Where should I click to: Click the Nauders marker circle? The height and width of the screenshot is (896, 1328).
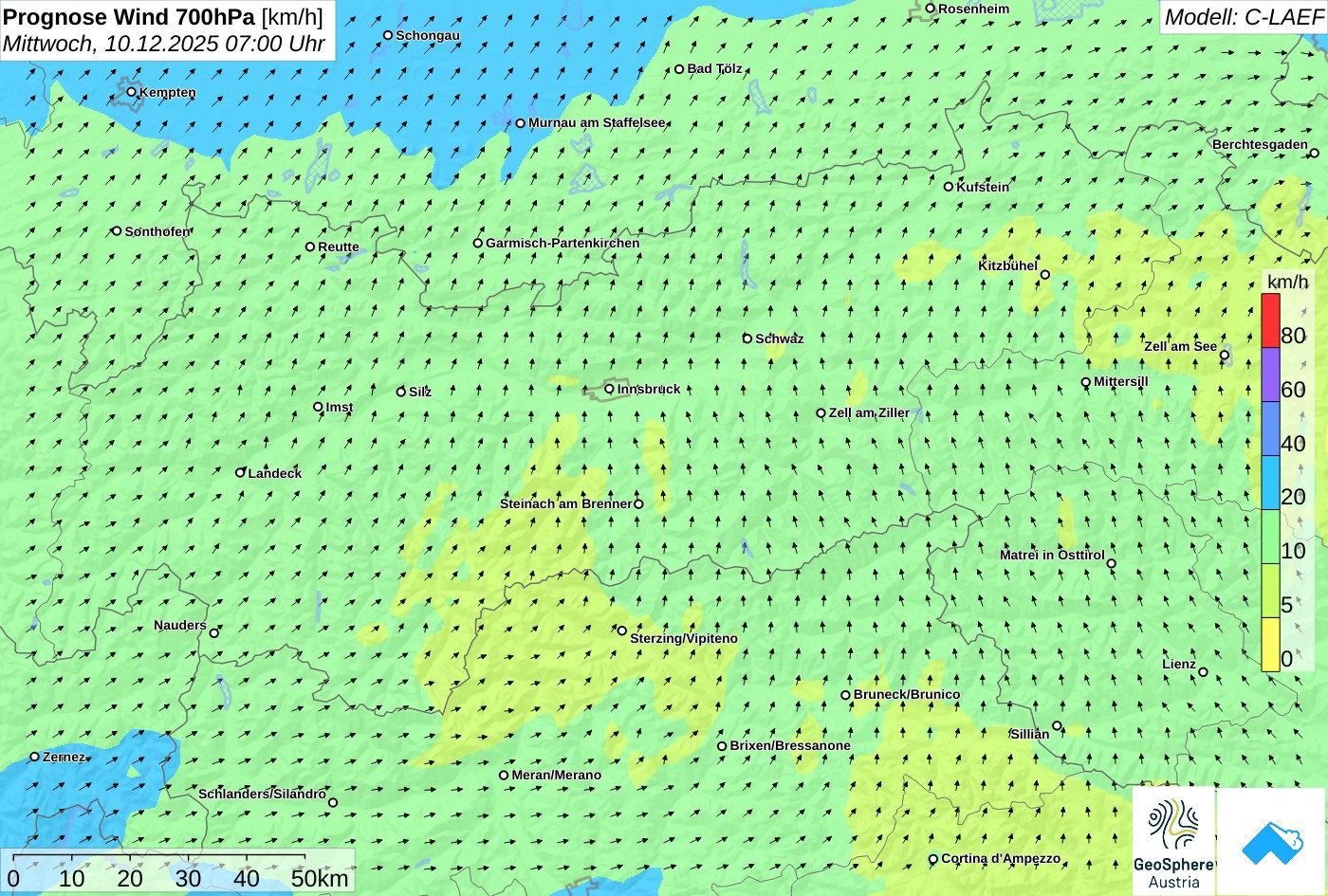coord(214,633)
